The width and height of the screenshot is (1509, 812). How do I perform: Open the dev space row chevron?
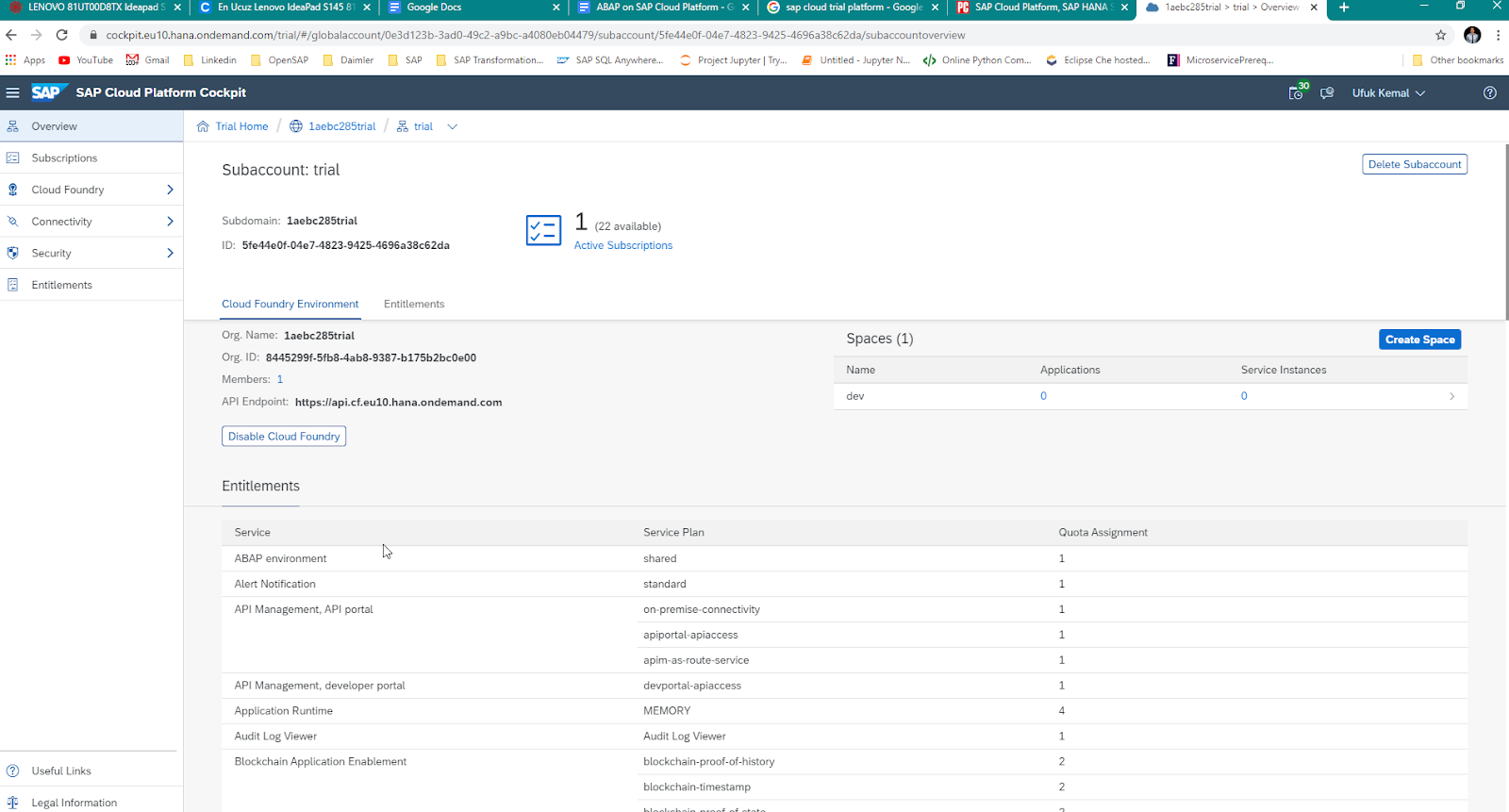click(1451, 396)
